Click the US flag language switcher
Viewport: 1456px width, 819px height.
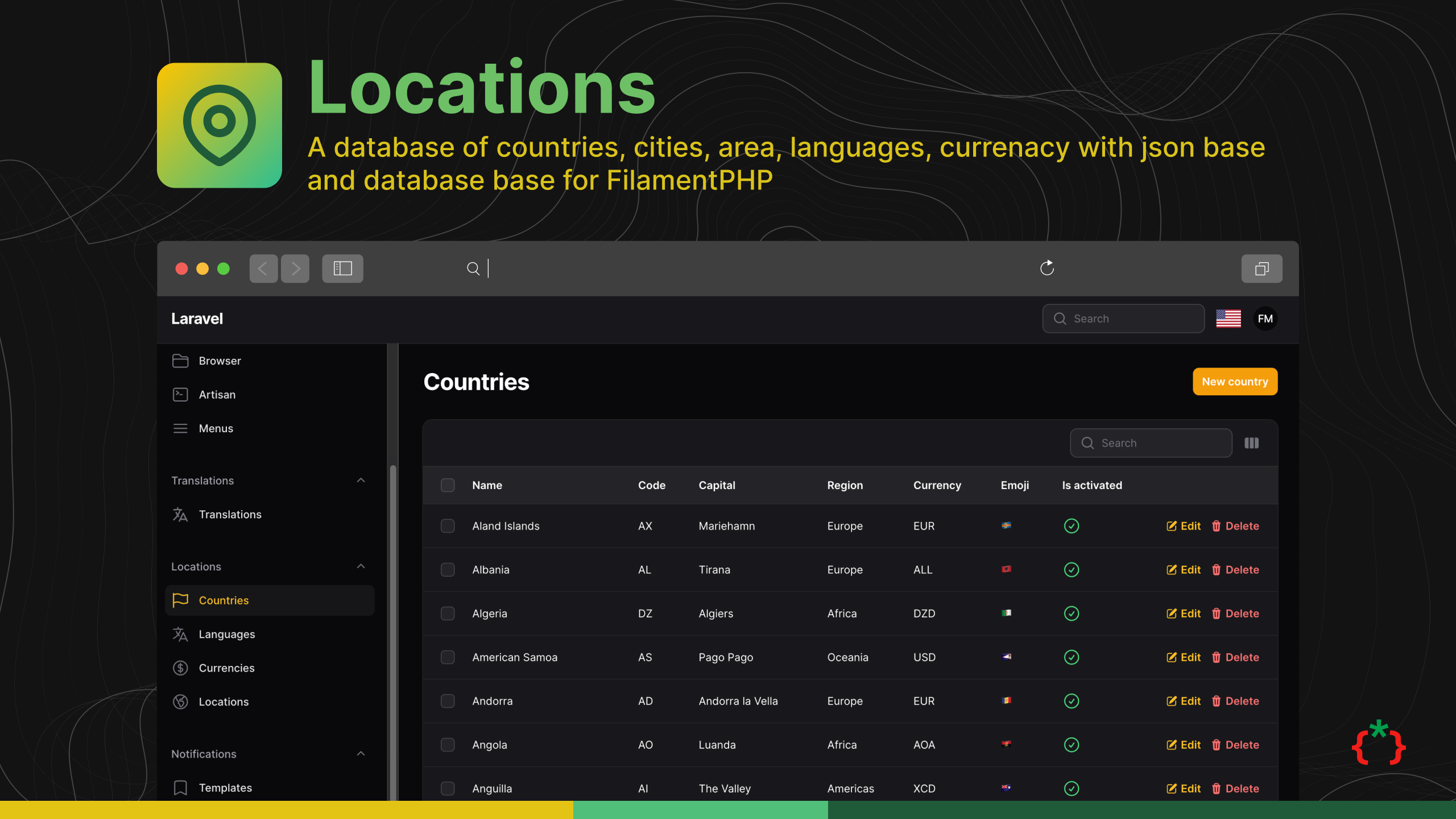tap(1228, 318)
